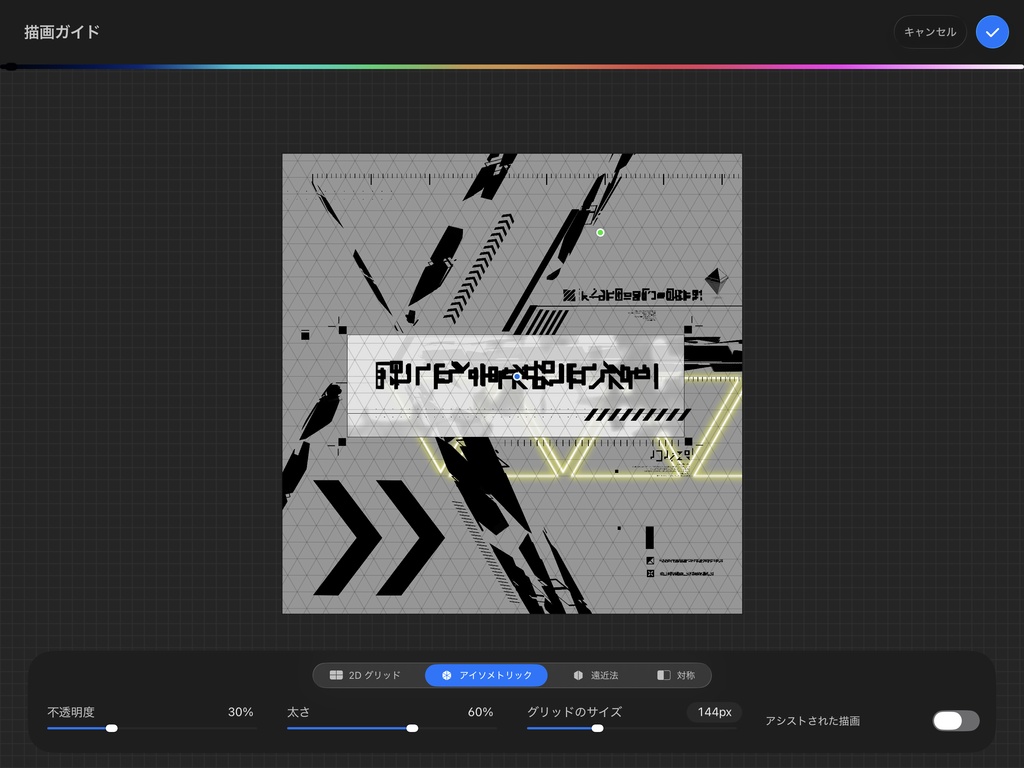The image size is (1024, 768).
Task: Select the half-circle icon on 遠近法 tab
Action: (579, 675)
